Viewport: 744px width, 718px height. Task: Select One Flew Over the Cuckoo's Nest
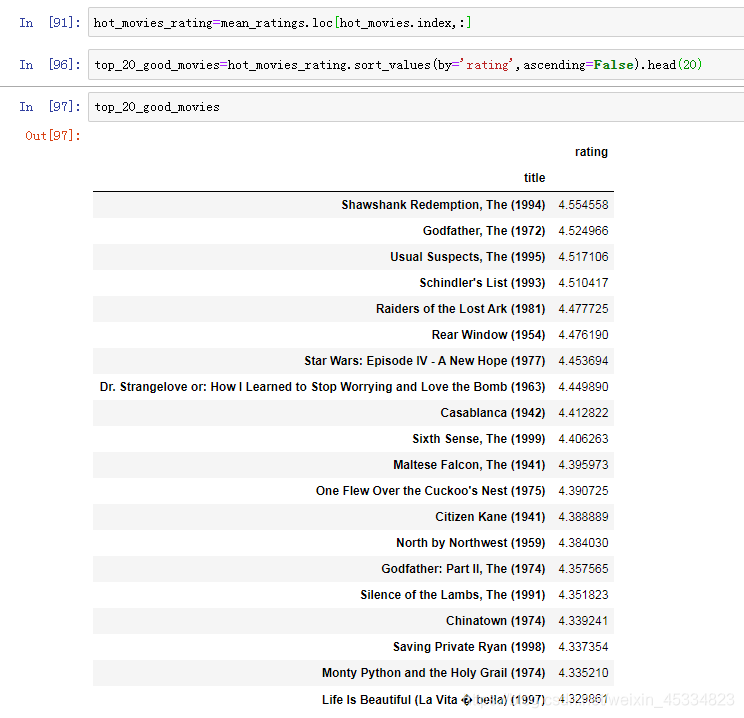(x=430, y=491)
